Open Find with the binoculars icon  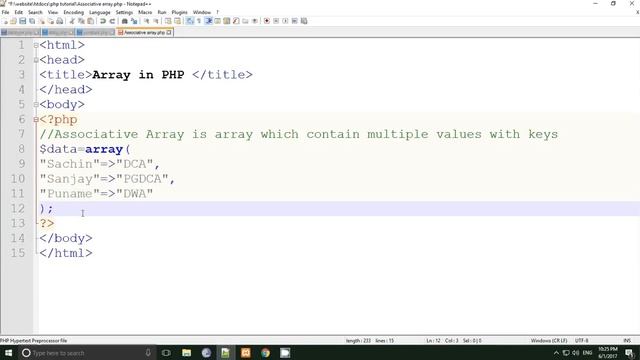point(124,21)
